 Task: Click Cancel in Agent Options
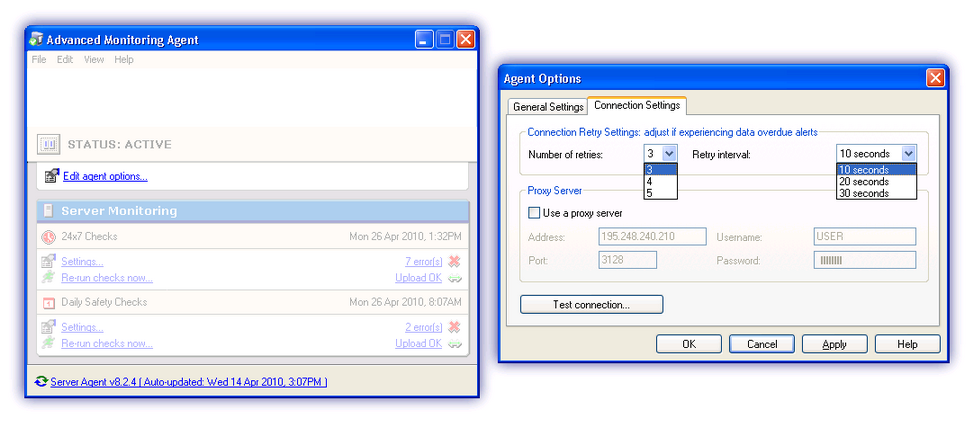coord(762,344)
